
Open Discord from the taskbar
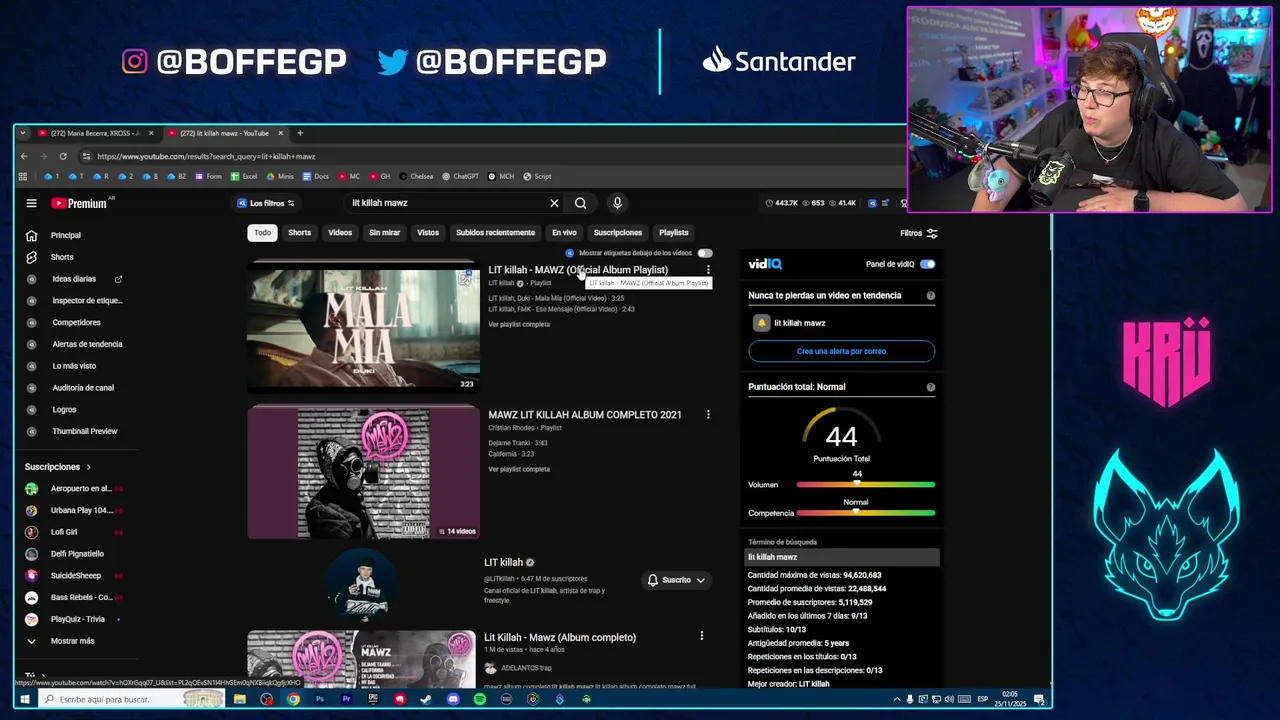(x=453, y=699)
